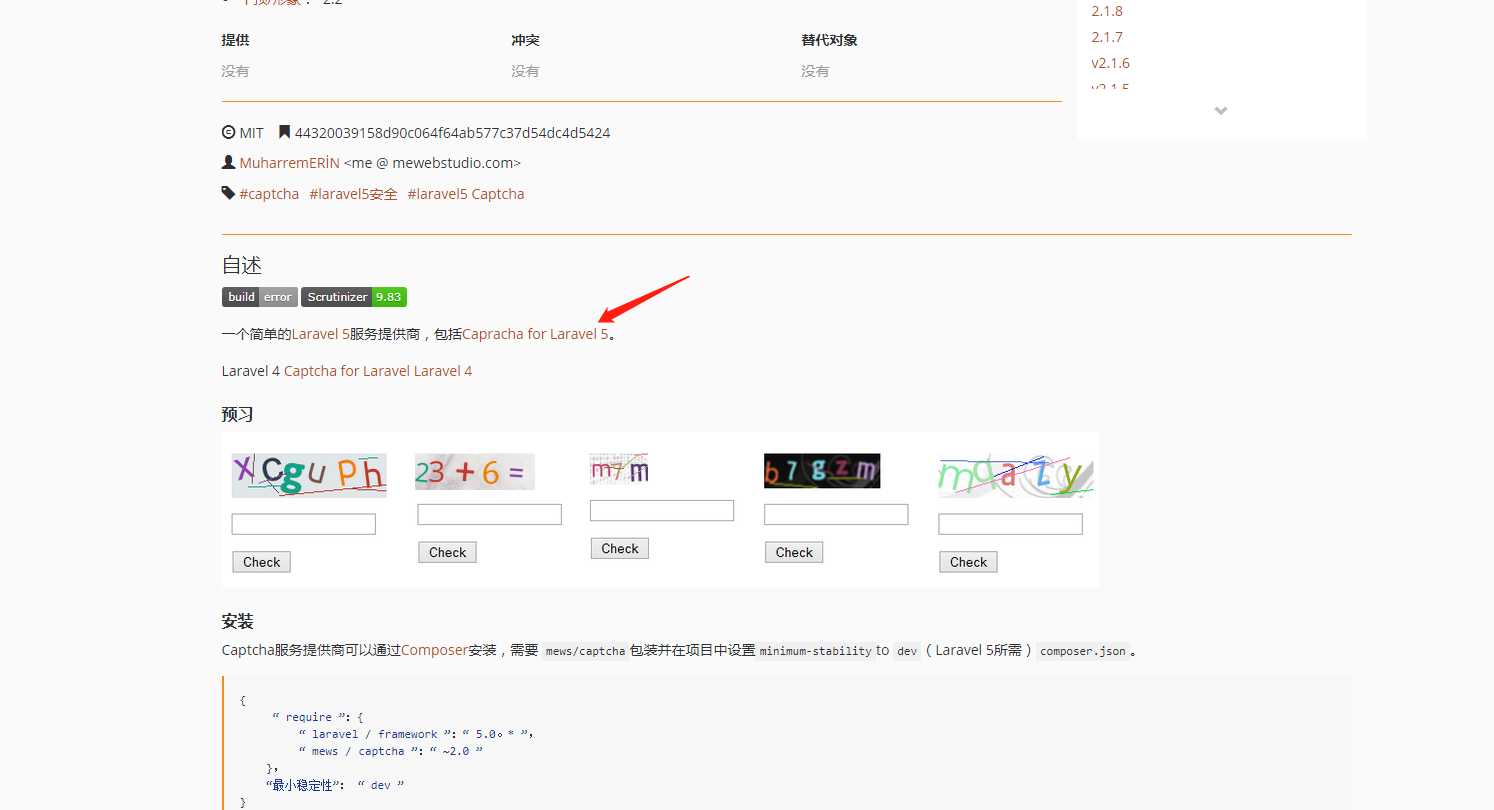Focus input field under mdazy captcha
This screenshot has width=1494, height=810.
pos(1010,524)
